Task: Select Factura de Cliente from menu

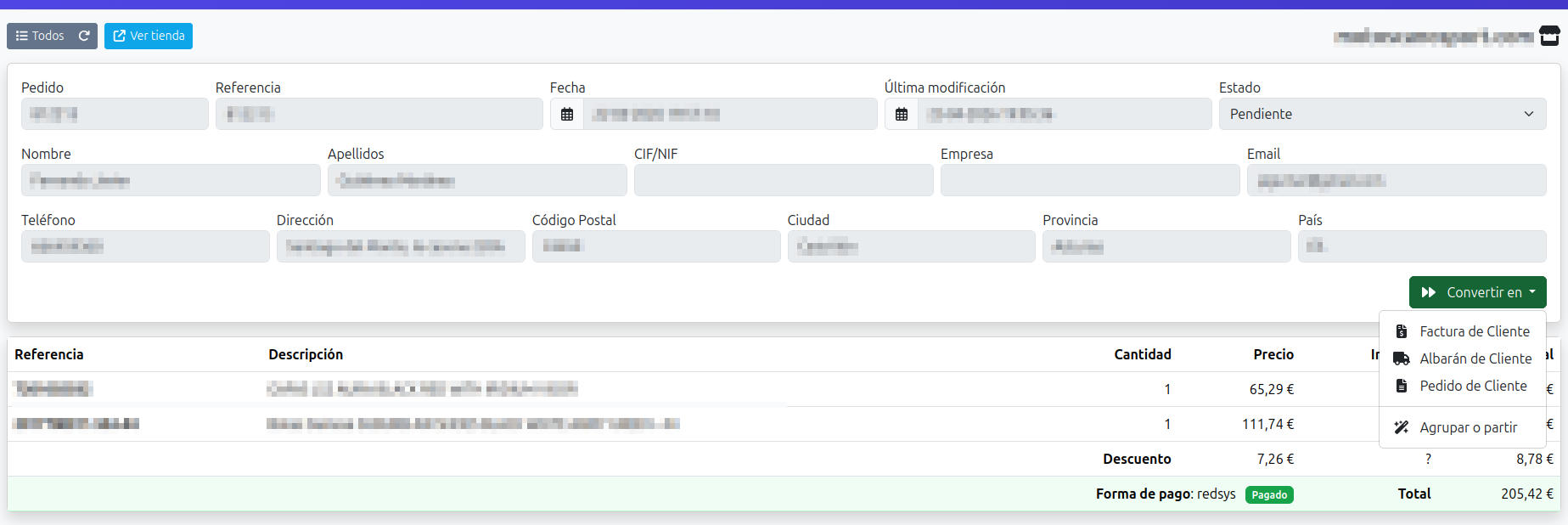Action: point(1474,331)
